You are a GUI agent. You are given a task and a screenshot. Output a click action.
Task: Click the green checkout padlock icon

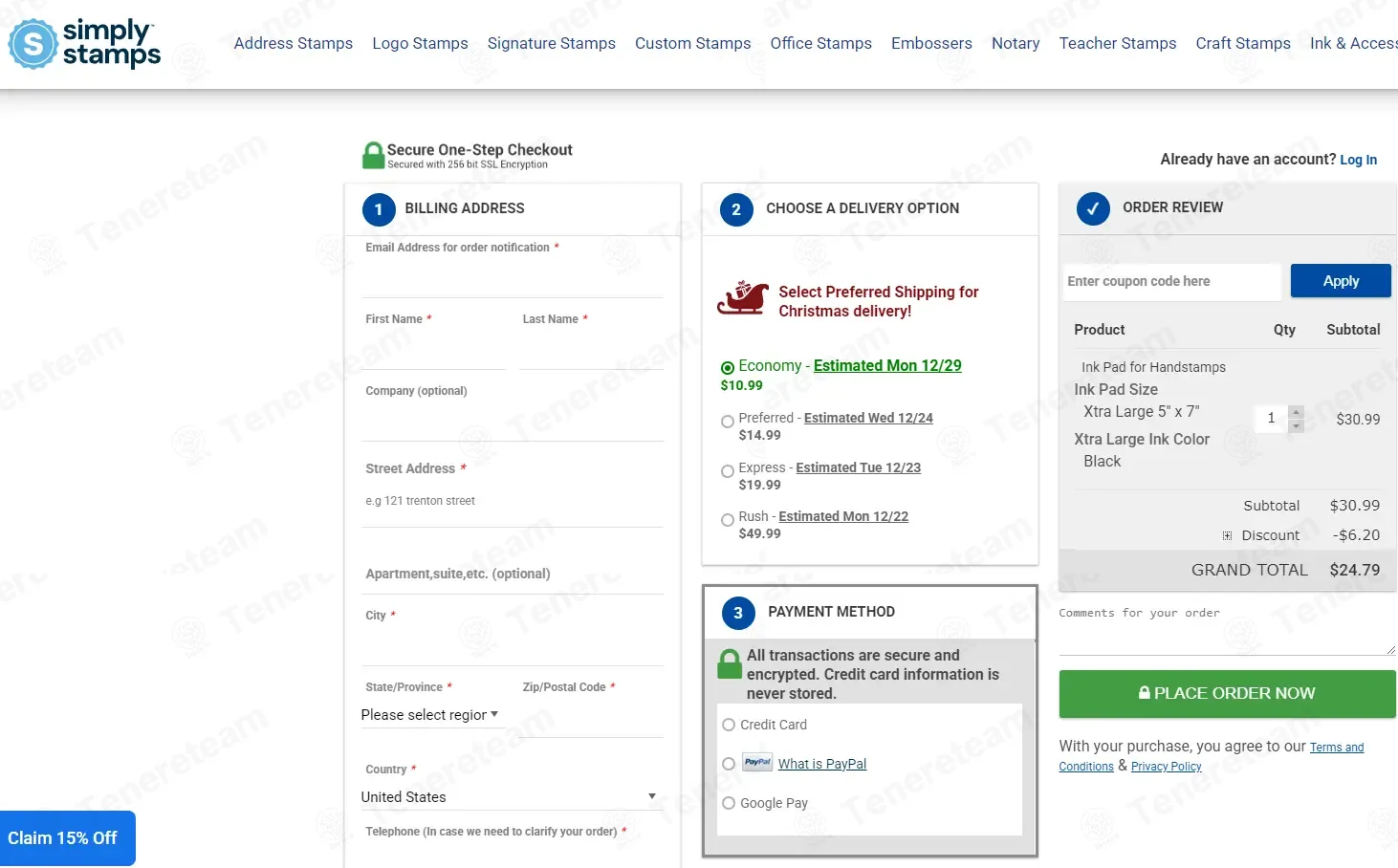point(373,156)
